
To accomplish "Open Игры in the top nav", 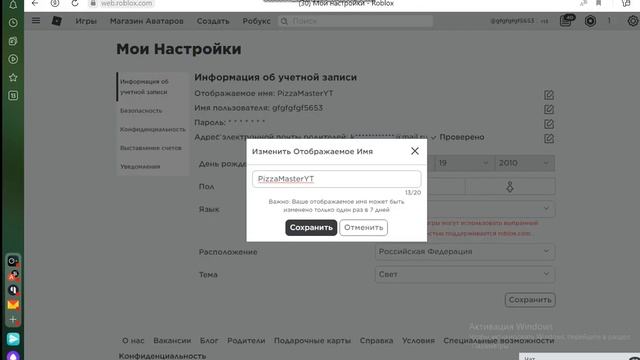I will (86, 21).
